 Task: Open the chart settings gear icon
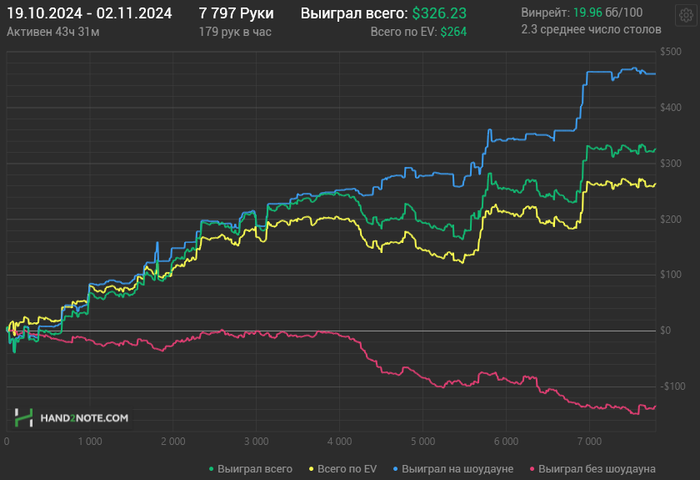686,16
